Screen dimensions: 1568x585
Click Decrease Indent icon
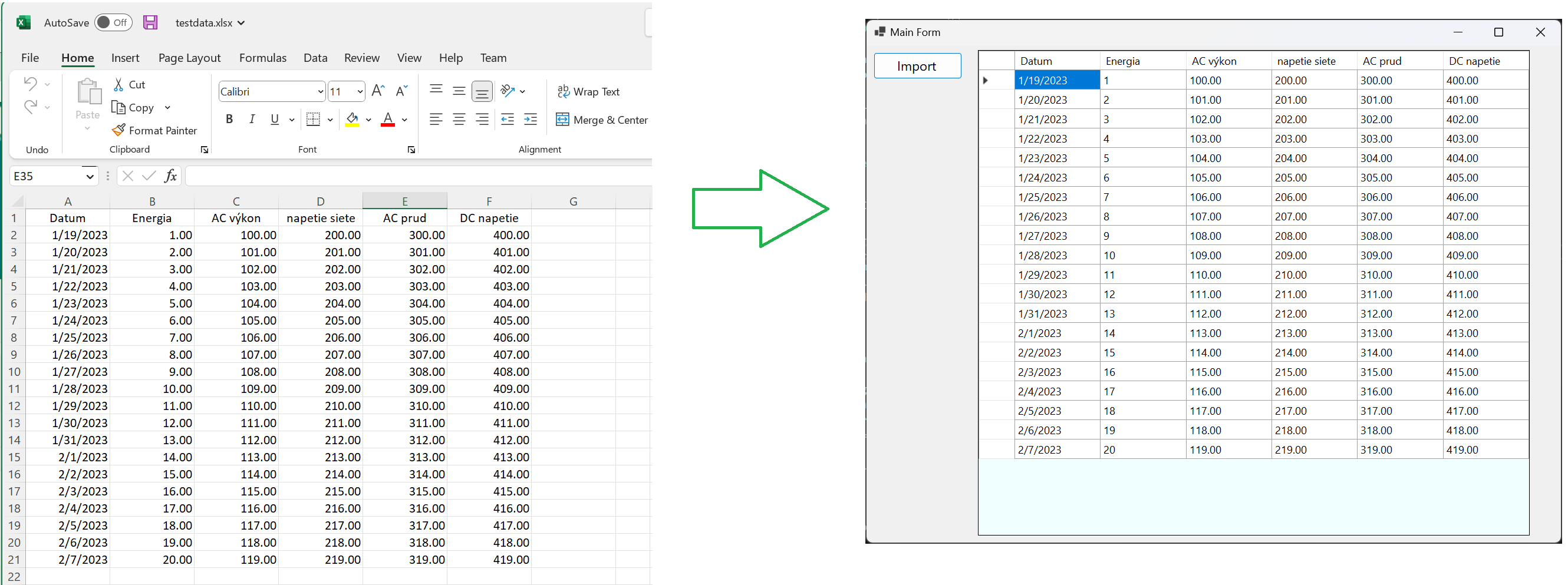pyautogui.click(x=508, y=119)
